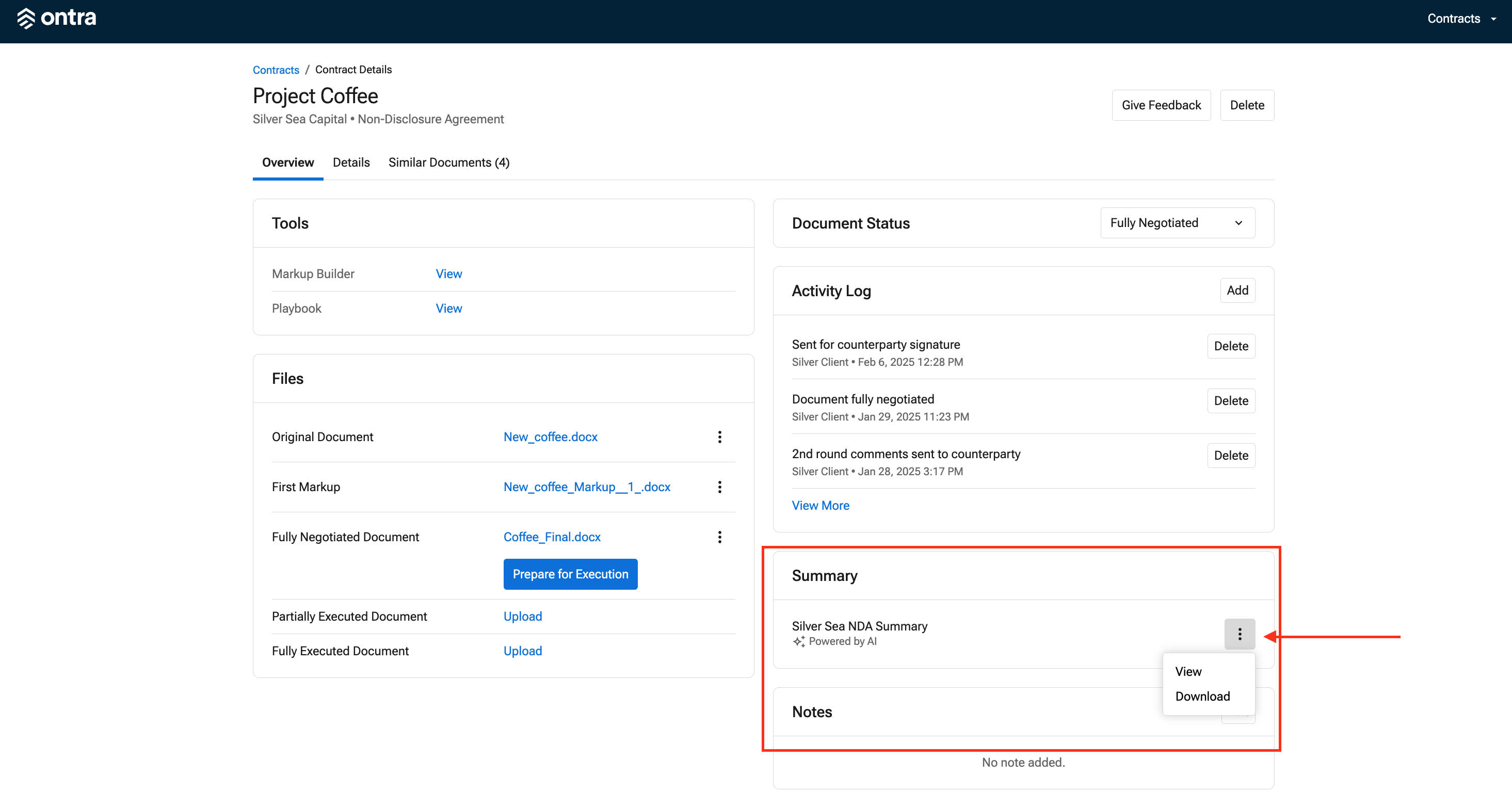Screen dimensions: 1512x809
Task: Add a new Activity Log entry
Action: pos(1237,290)
